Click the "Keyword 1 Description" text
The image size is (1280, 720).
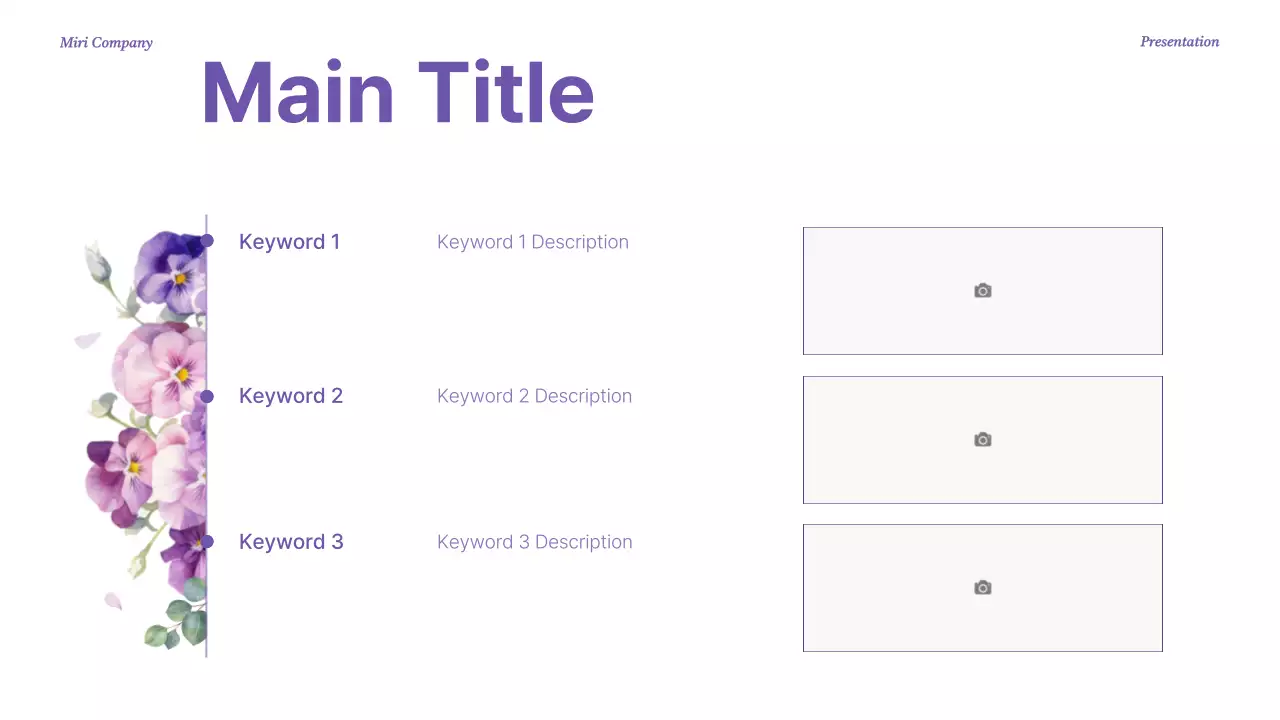532,242
